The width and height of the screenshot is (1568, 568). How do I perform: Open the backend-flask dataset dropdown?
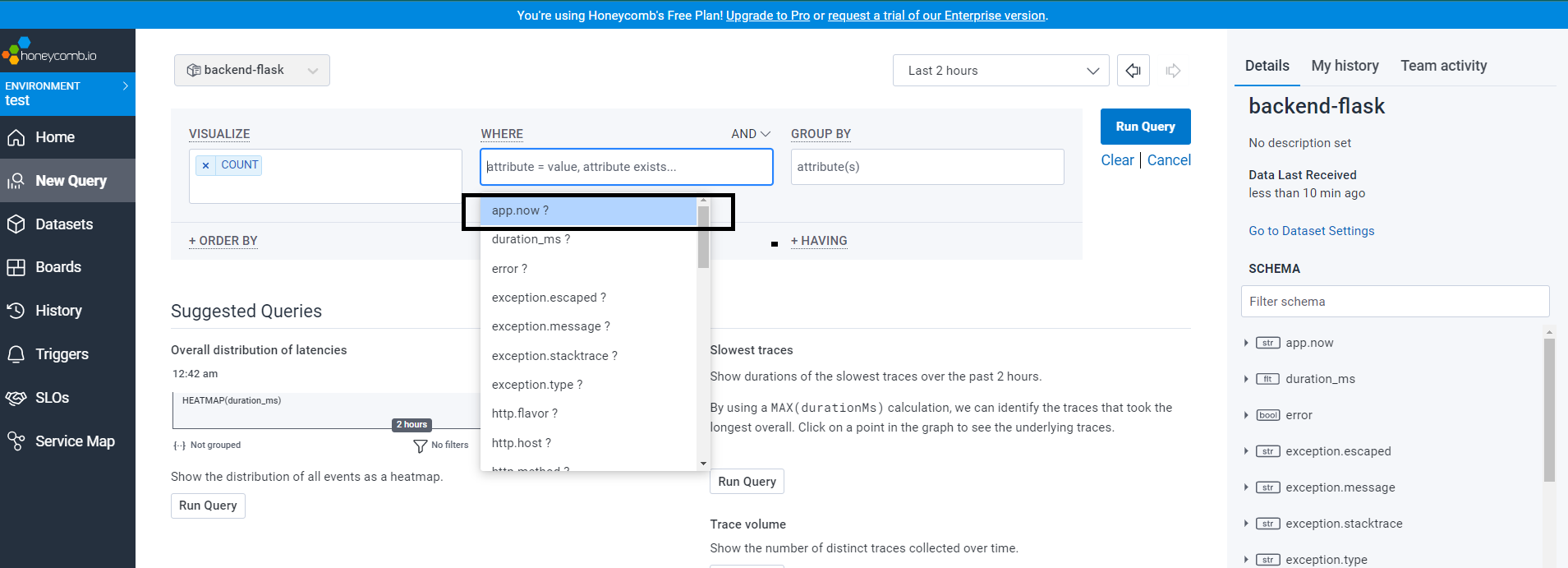[x=252, y=71]
